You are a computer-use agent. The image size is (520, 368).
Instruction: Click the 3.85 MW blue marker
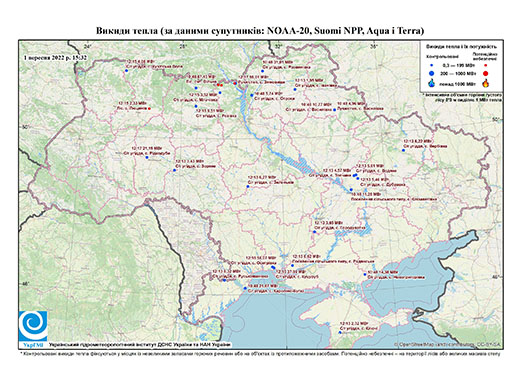tap(314, 232)
